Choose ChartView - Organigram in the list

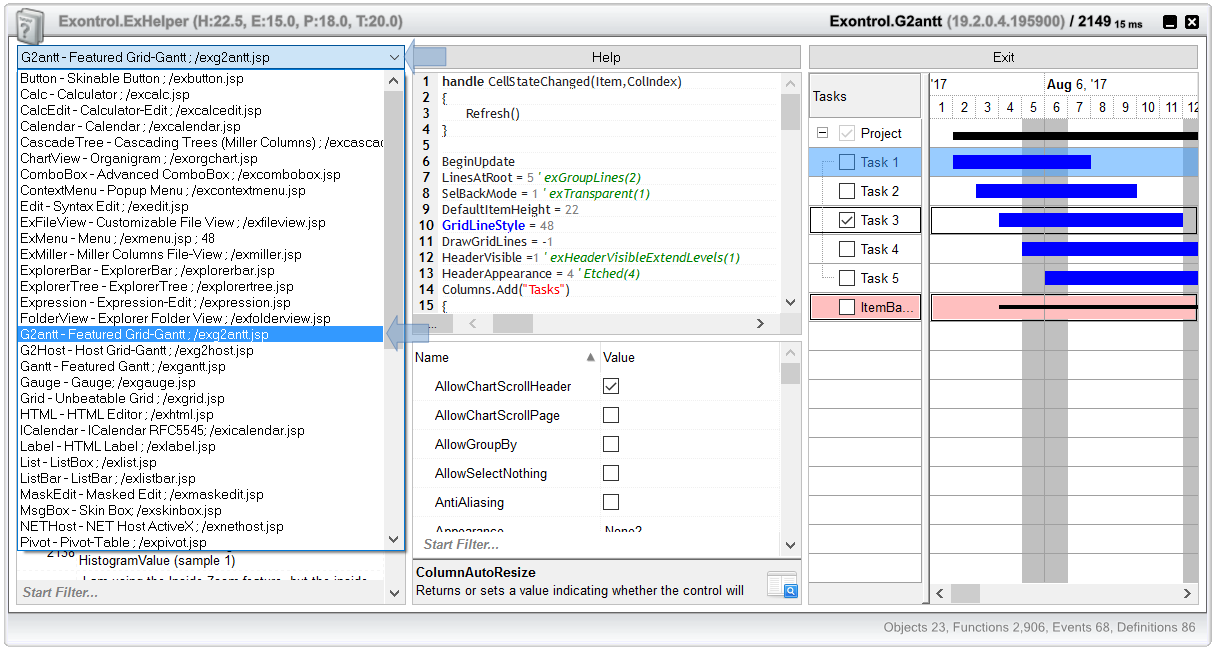[x=139, y=158]
